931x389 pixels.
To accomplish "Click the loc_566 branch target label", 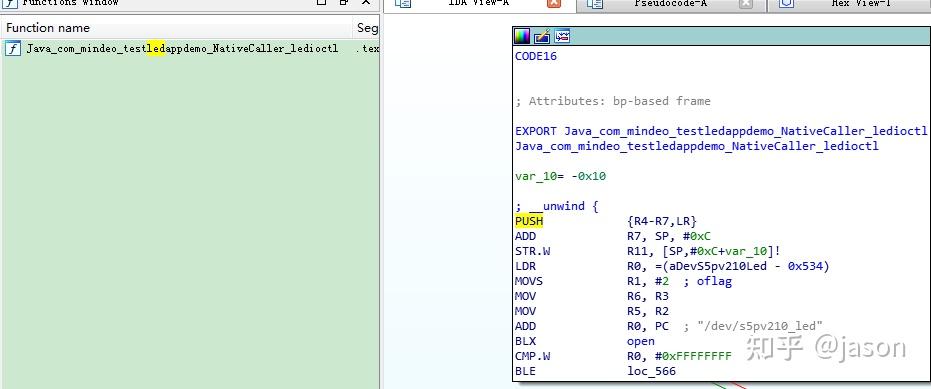I will (651, 371).
